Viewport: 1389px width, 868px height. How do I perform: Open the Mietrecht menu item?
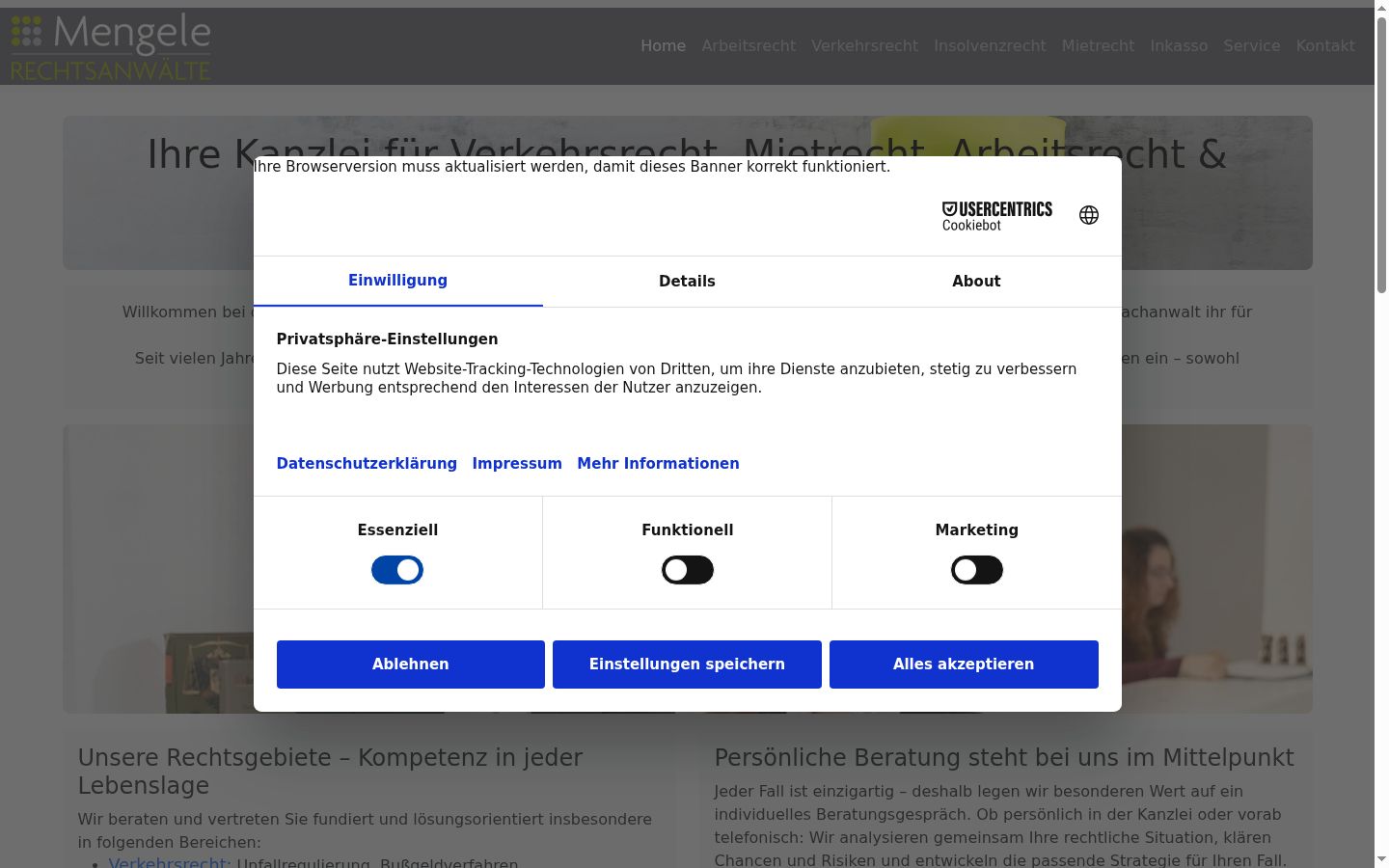pos(1099,46)
